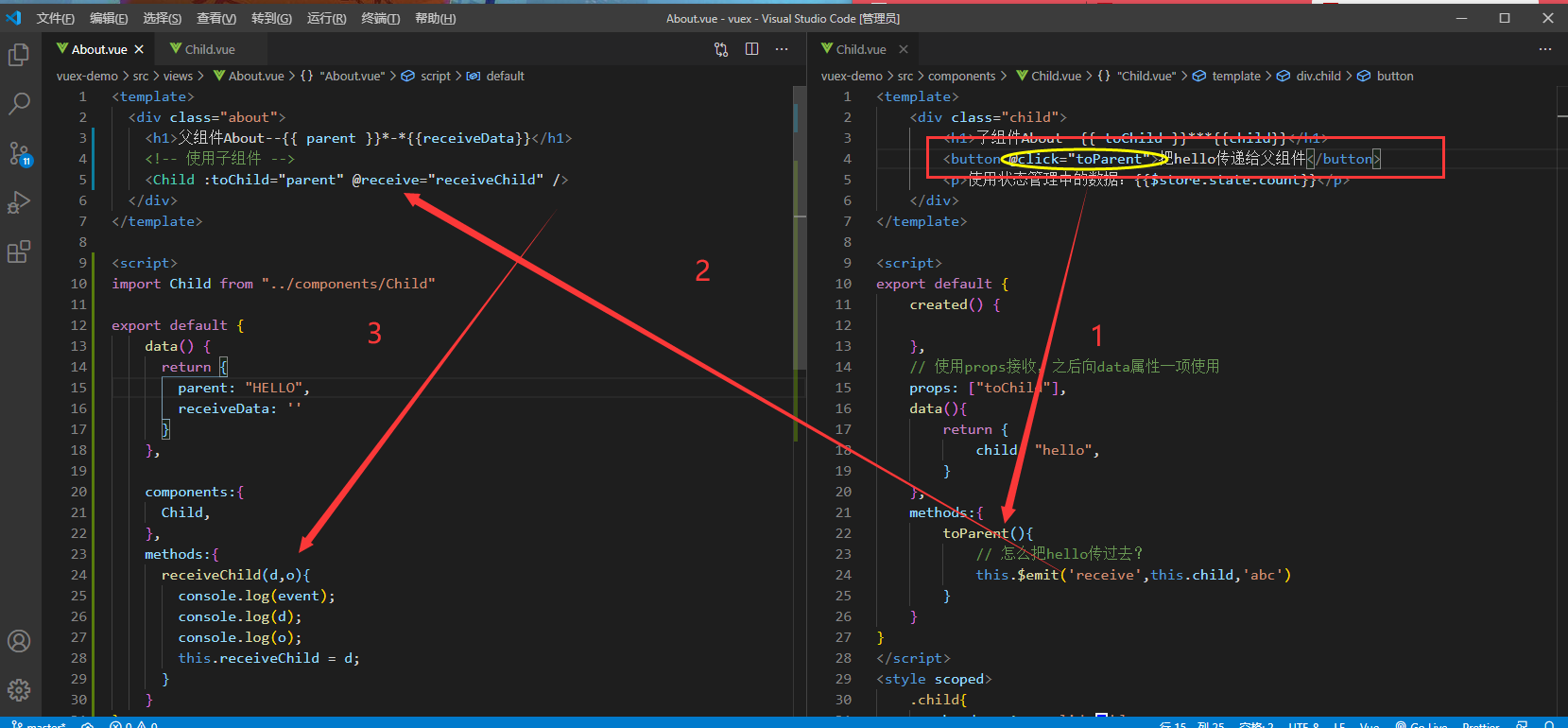Click 'toParent(){' method definition
The height and width of the screenshot is (728, 1568).
pyautogui.click(x=988, y=533)
